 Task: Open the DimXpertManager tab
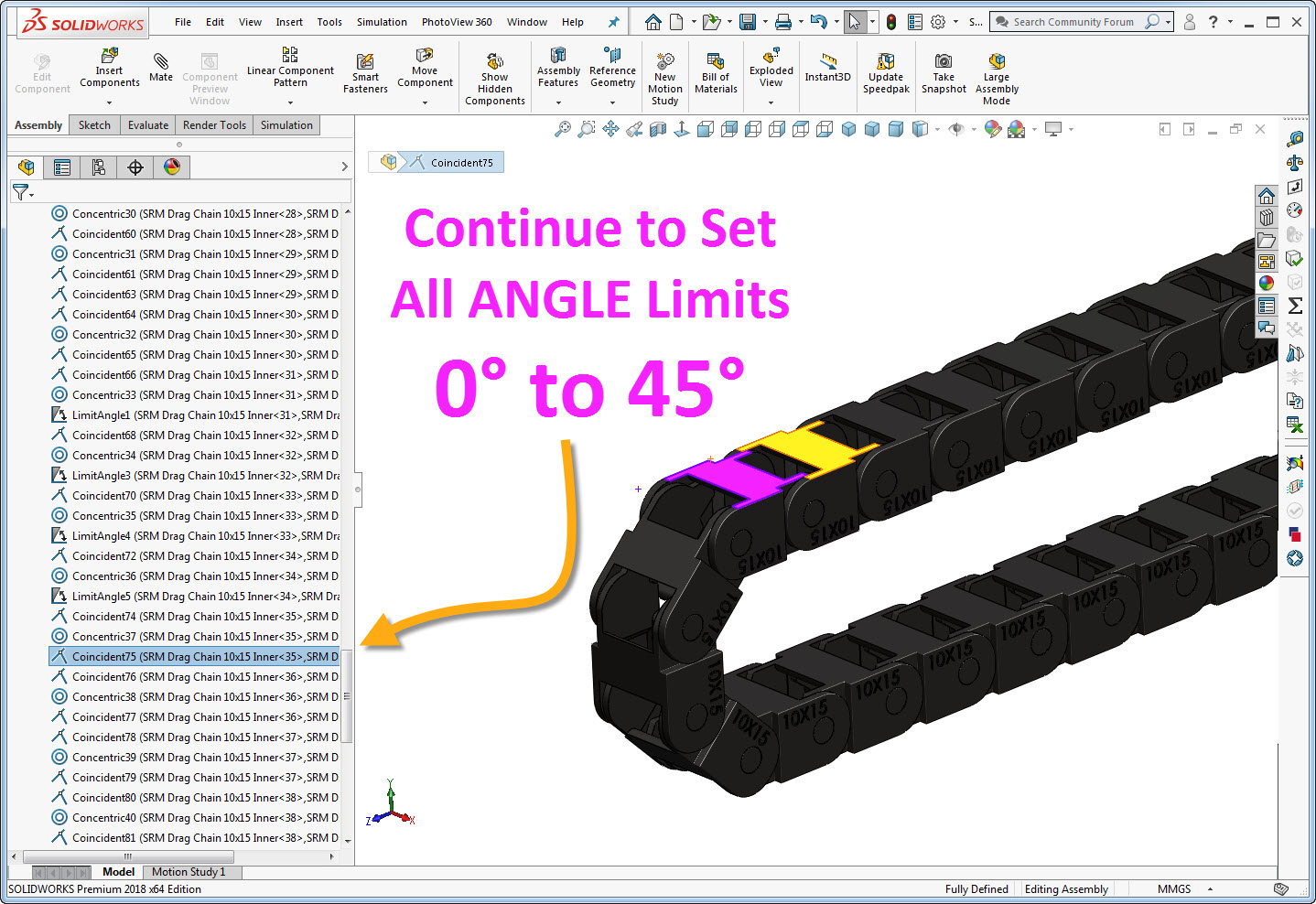135,167
